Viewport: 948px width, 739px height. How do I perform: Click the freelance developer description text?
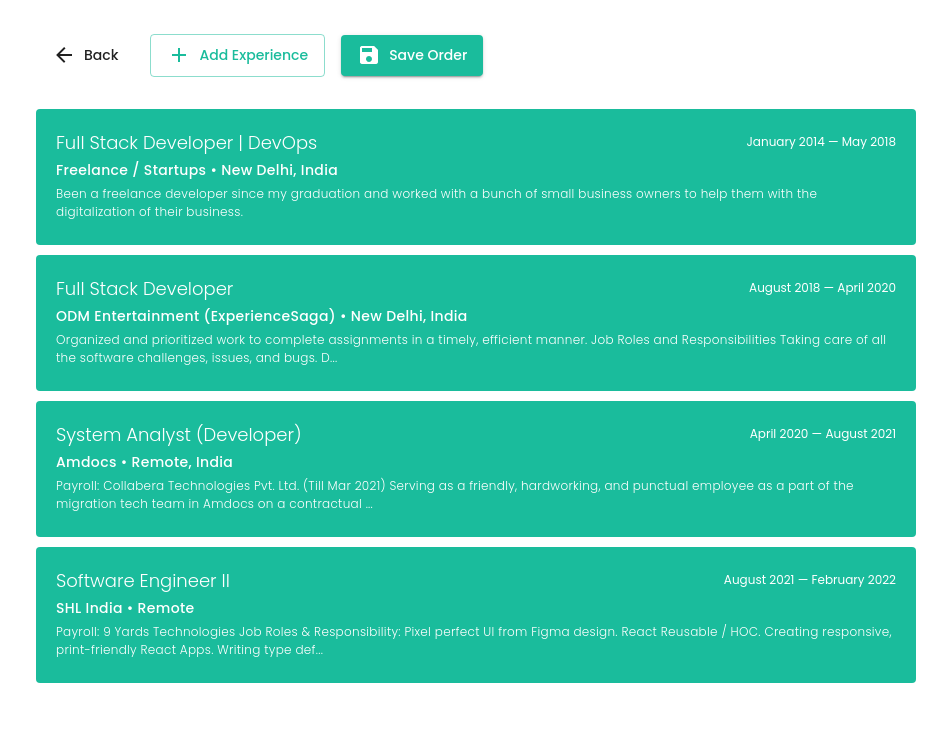click(x=437, y=203)
